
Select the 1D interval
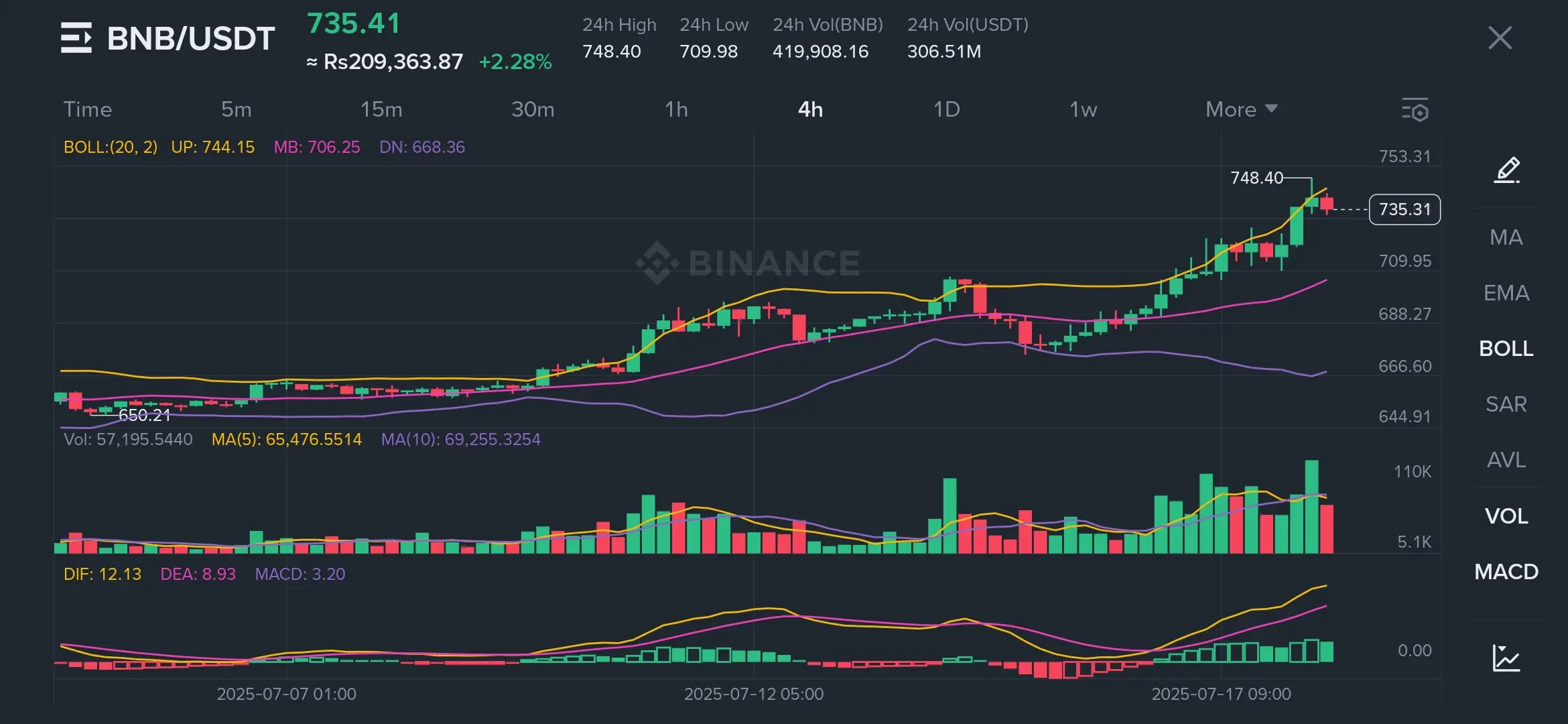[x=947, y=109]
